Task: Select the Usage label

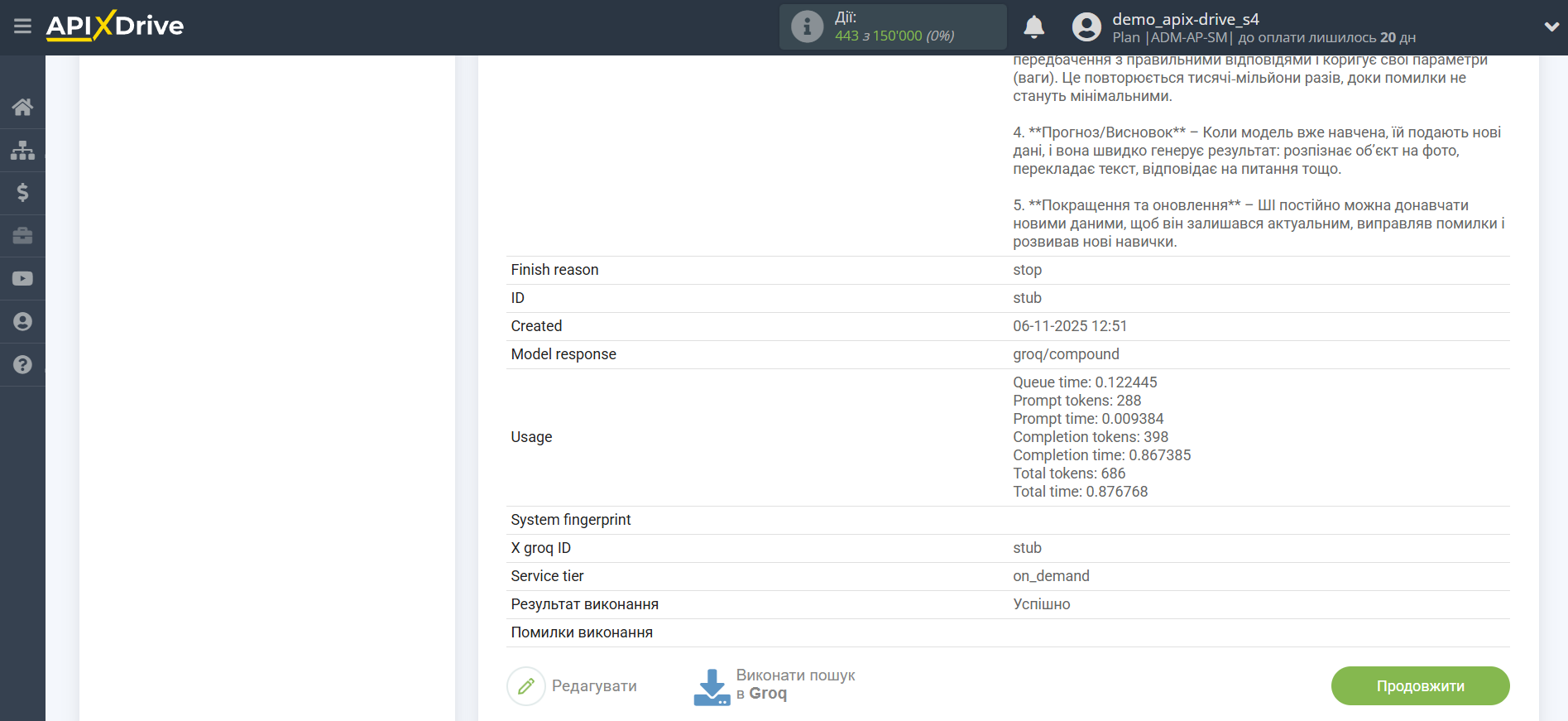Action: pyautogui.click(x=531, y=437)
